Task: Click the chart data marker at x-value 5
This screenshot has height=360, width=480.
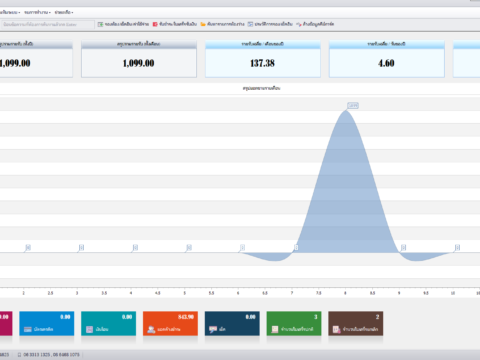Action: pyautogui.click(x=189, y=247)
